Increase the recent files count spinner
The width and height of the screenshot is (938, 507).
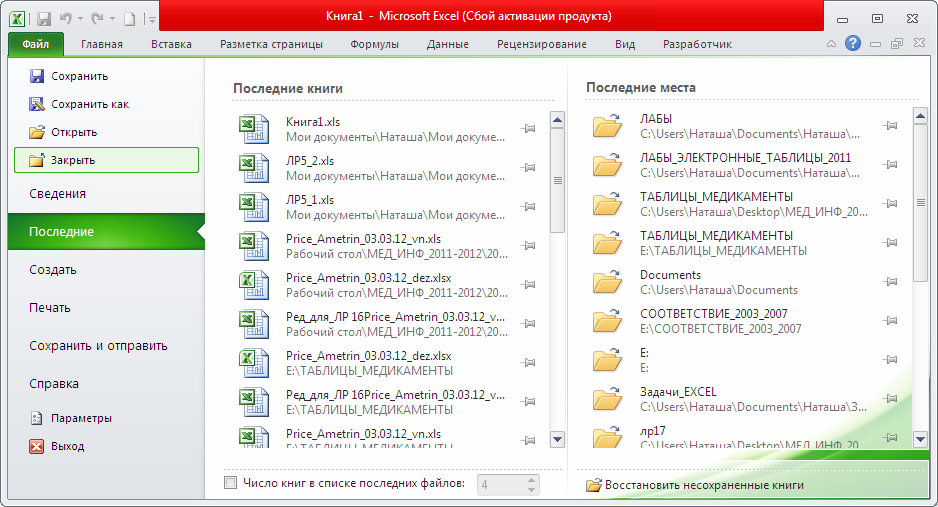coord(531,480)
